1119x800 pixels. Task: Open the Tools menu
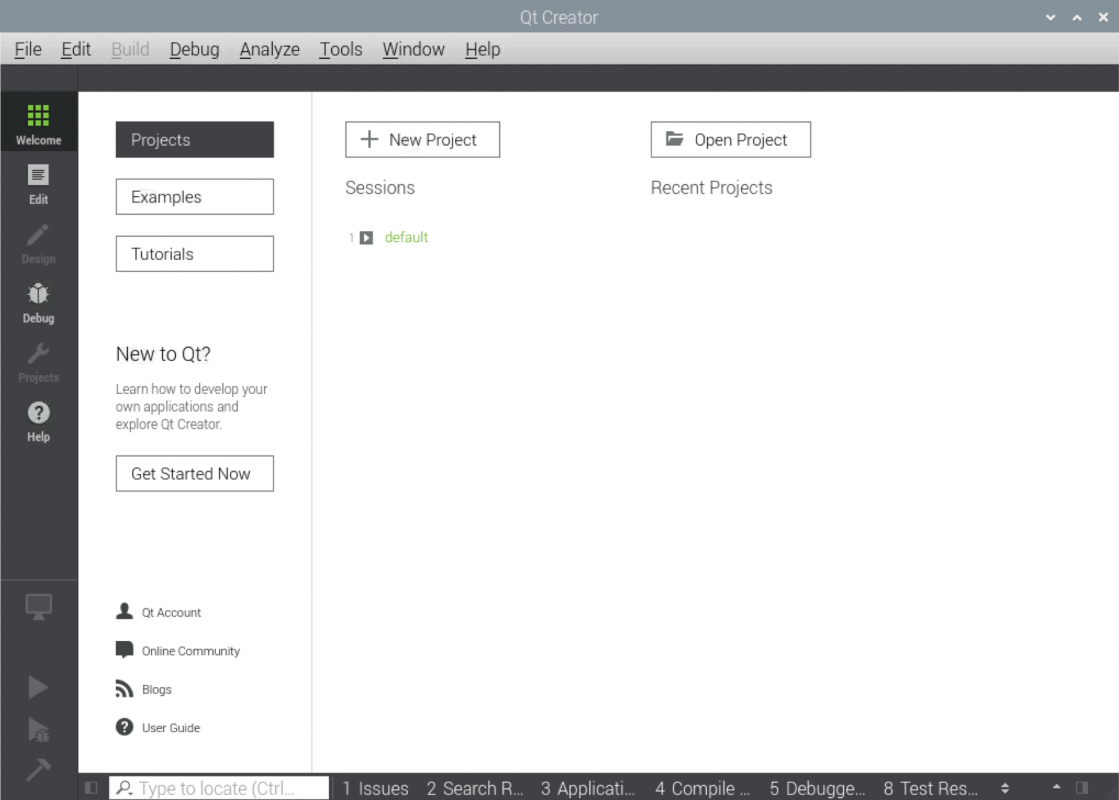pos(340,49)
